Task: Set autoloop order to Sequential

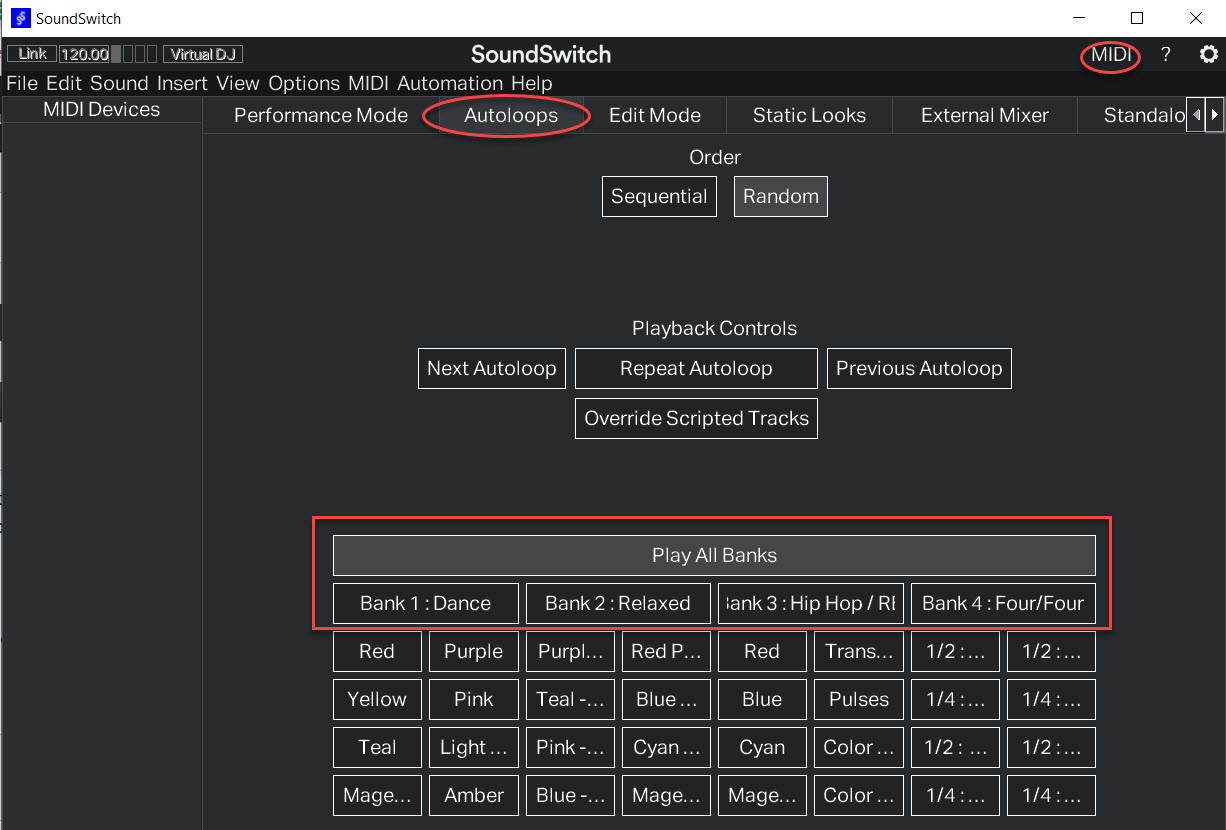Action: click(659, 196)
